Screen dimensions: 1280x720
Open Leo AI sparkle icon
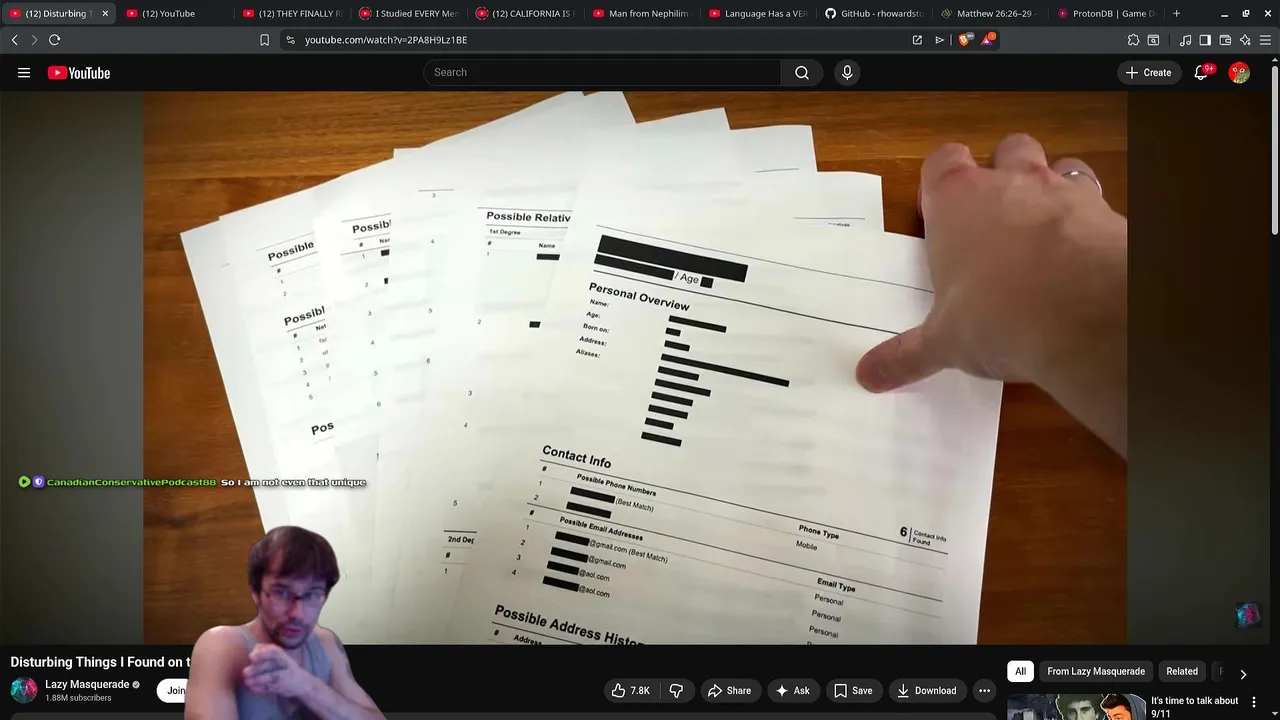tap(1245, 40)
